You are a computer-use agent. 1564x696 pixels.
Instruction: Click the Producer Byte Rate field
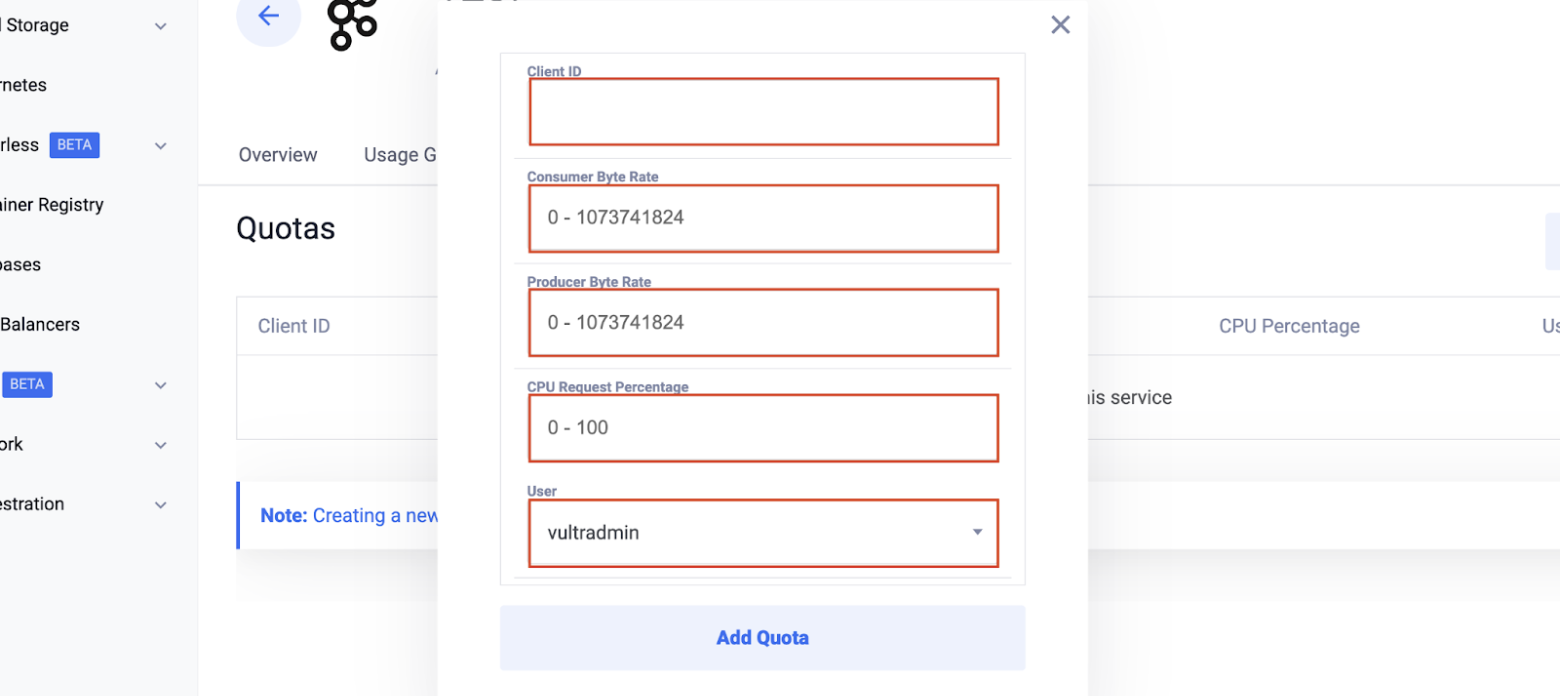coord(763,322)
